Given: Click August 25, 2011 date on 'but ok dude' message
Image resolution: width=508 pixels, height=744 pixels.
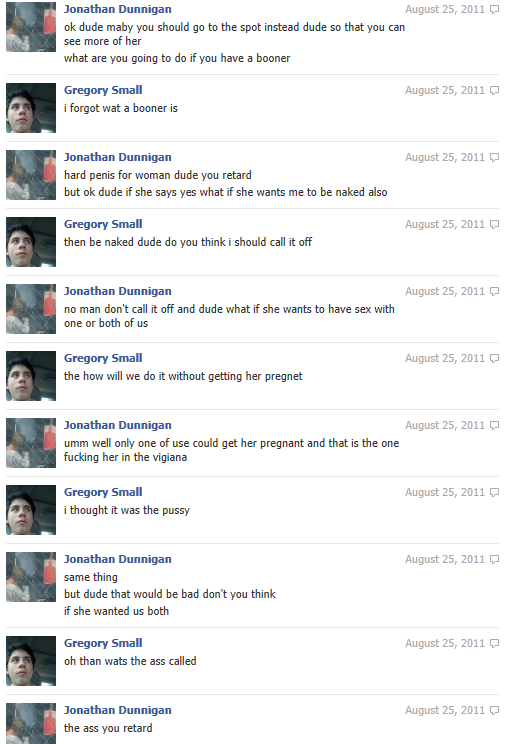Looking at the screenshot, I should (444, 158).
